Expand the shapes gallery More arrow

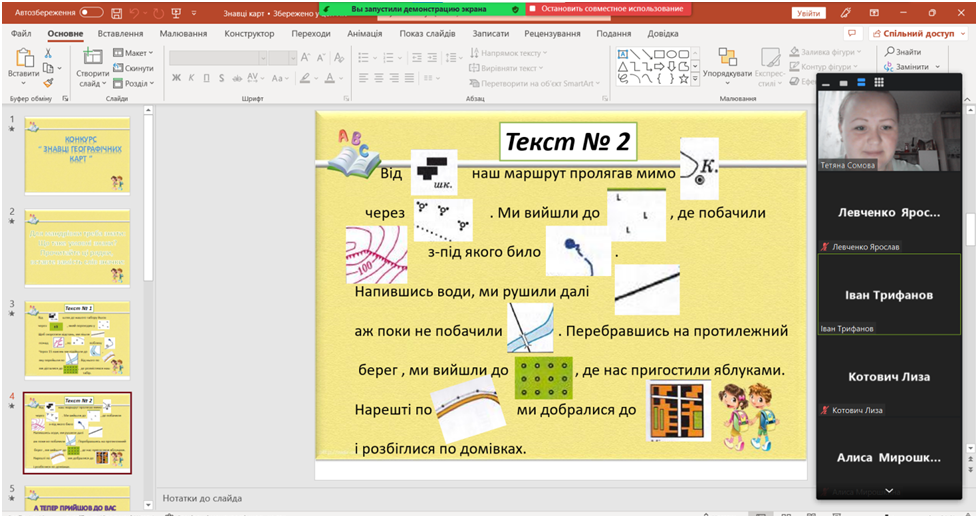[x=695, y=80]
